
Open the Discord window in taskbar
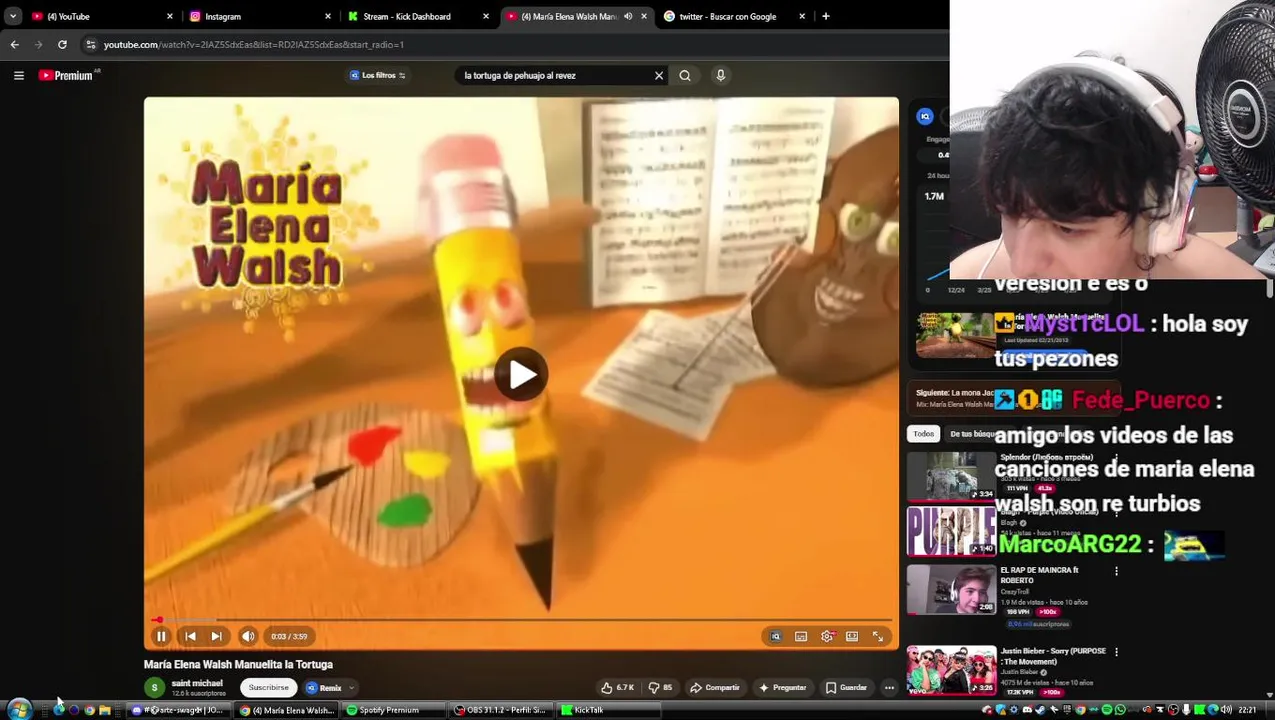click(178, 710)
